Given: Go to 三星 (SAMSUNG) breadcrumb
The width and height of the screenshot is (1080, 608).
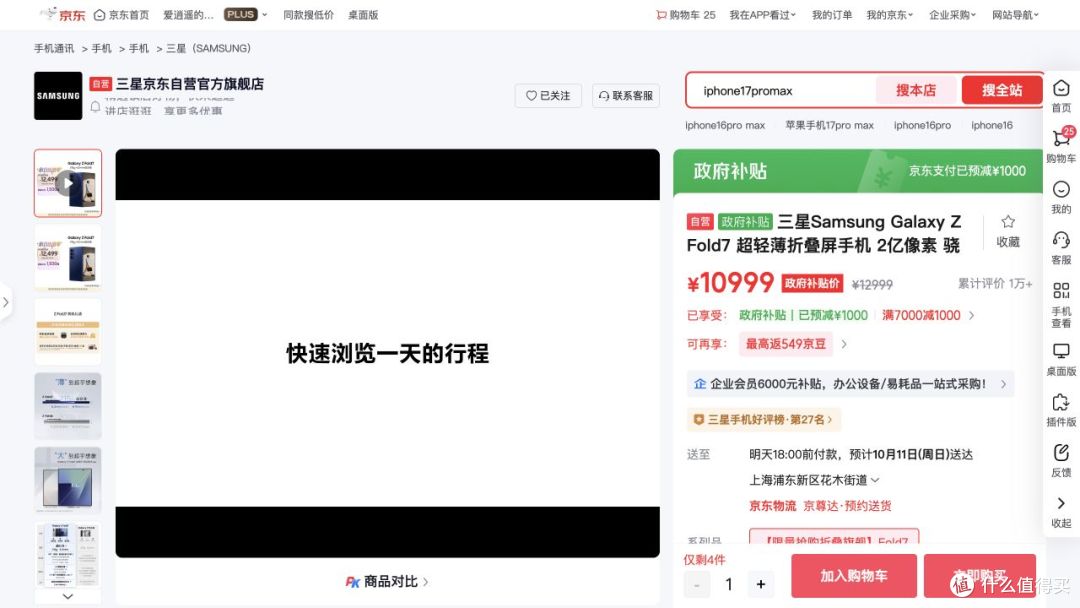Looking at the screenshot, I should click(208, 48).
